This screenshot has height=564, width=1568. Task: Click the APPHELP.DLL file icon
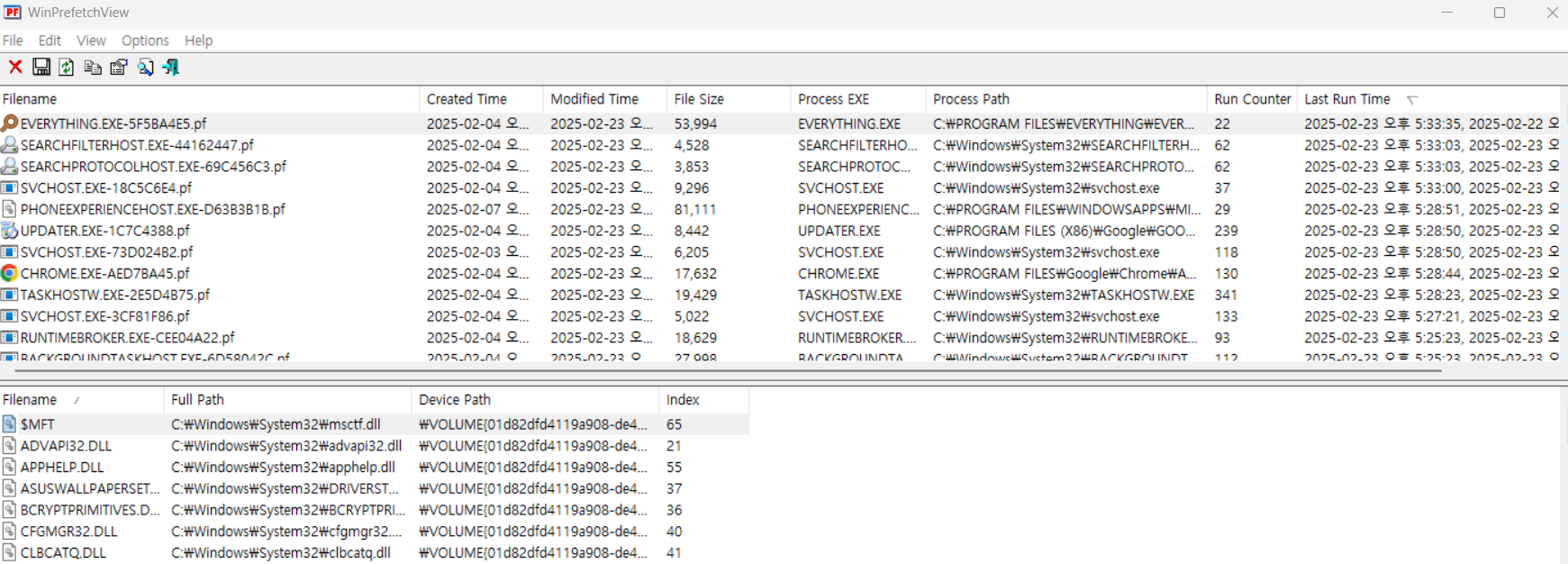(x=9, y=468)
